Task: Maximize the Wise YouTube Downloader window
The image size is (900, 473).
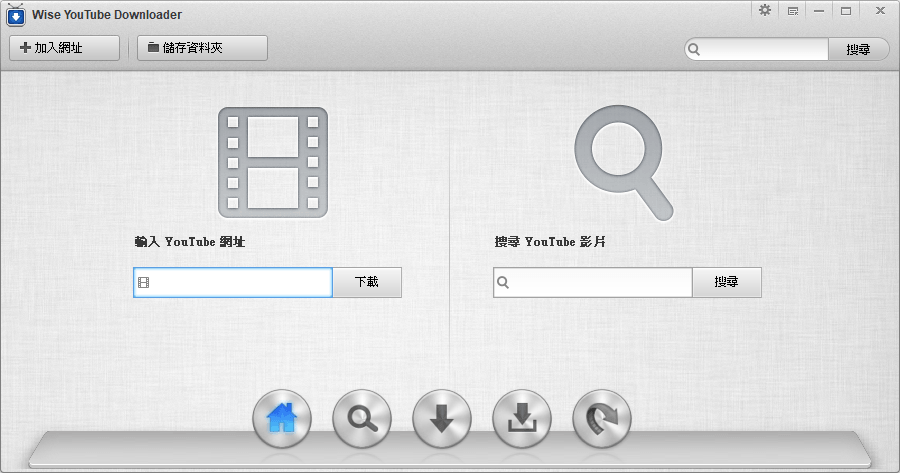Action: click(846, 11)
